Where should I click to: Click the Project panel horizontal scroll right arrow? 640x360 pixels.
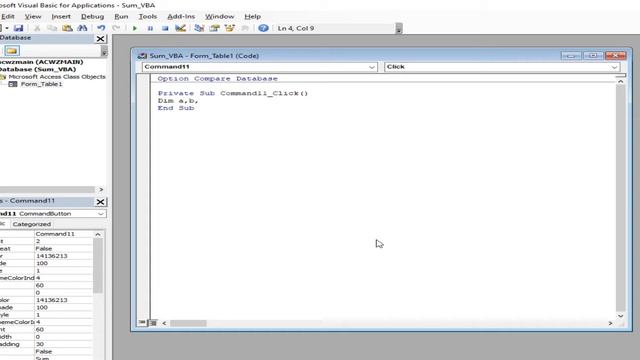101,190
